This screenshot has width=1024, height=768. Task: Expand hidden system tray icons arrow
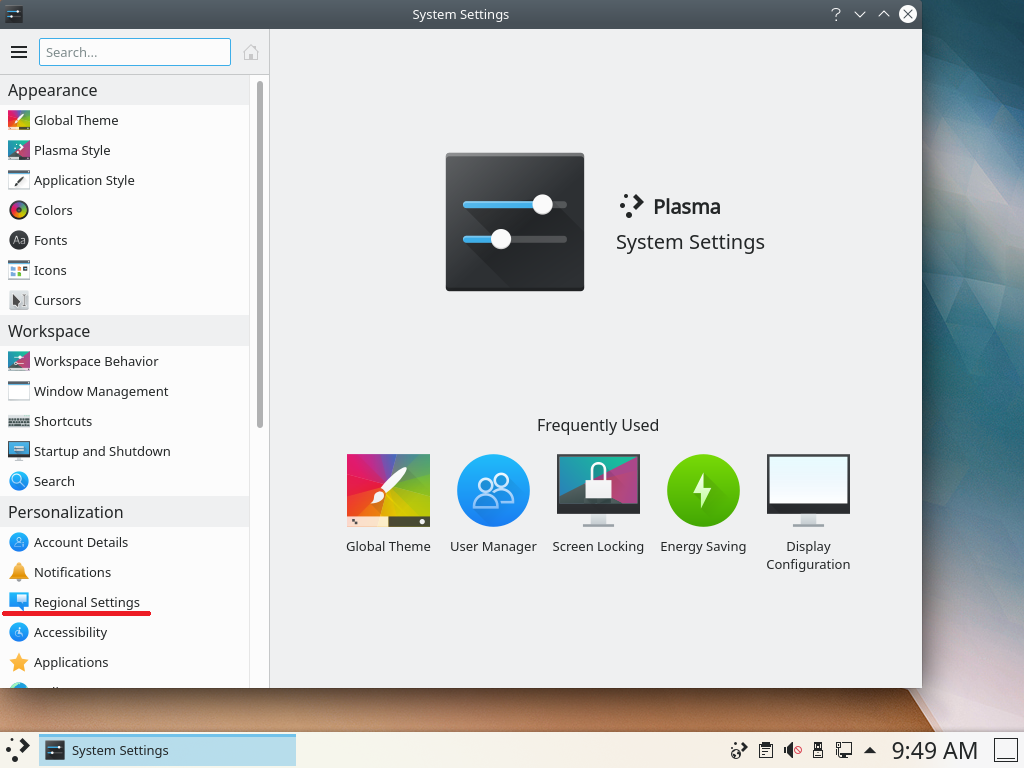coord(870,750)
